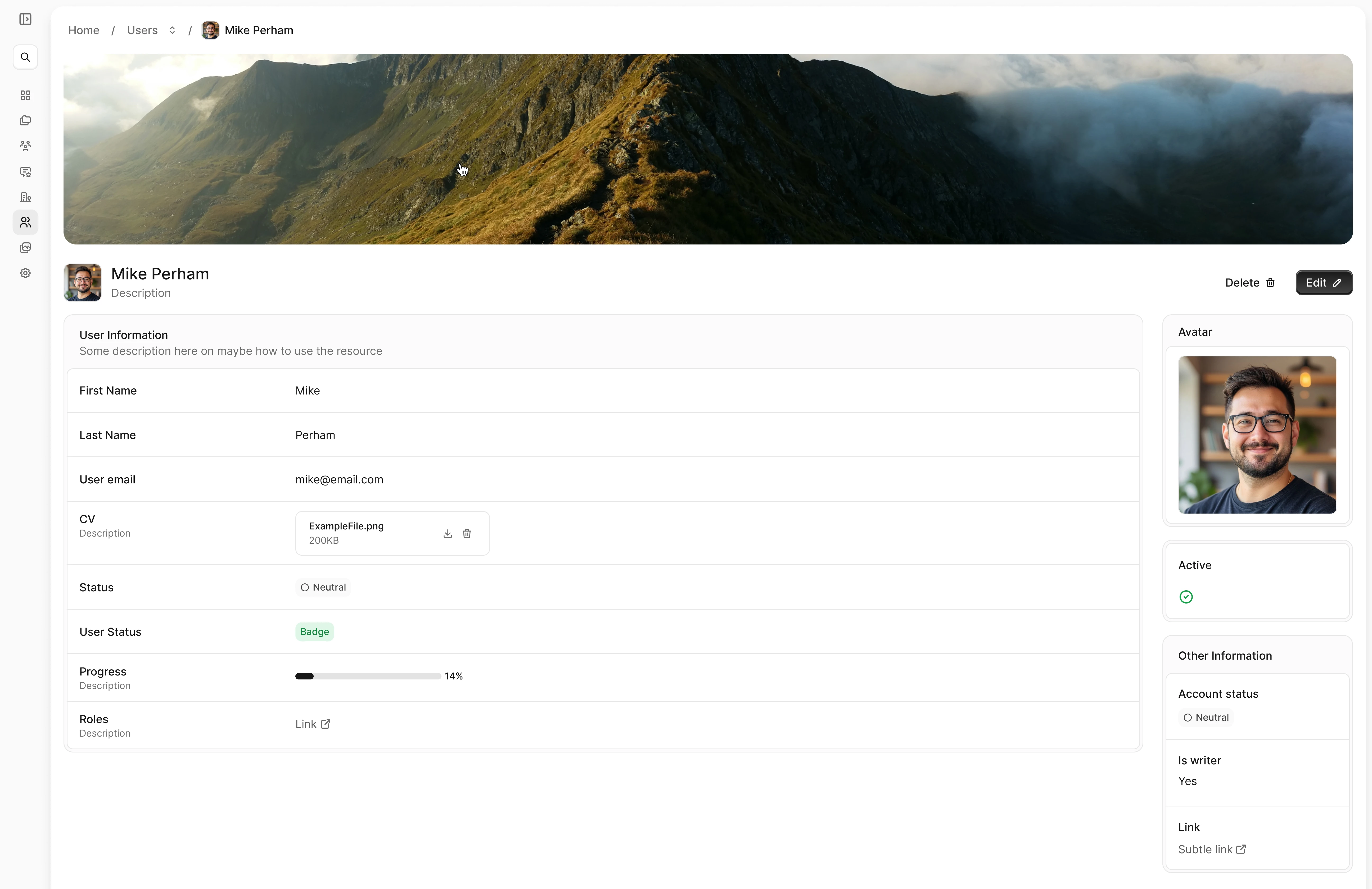
Task: Click the Last Name value Perham
Action: point(315,435)
